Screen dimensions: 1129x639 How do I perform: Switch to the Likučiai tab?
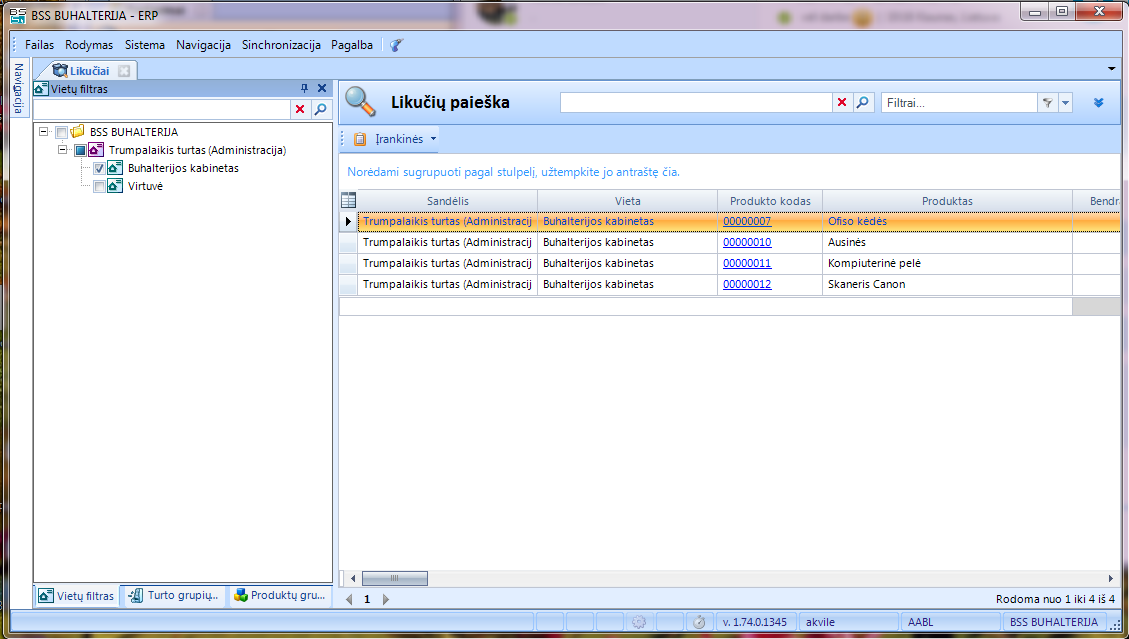[x=89, y=71]
